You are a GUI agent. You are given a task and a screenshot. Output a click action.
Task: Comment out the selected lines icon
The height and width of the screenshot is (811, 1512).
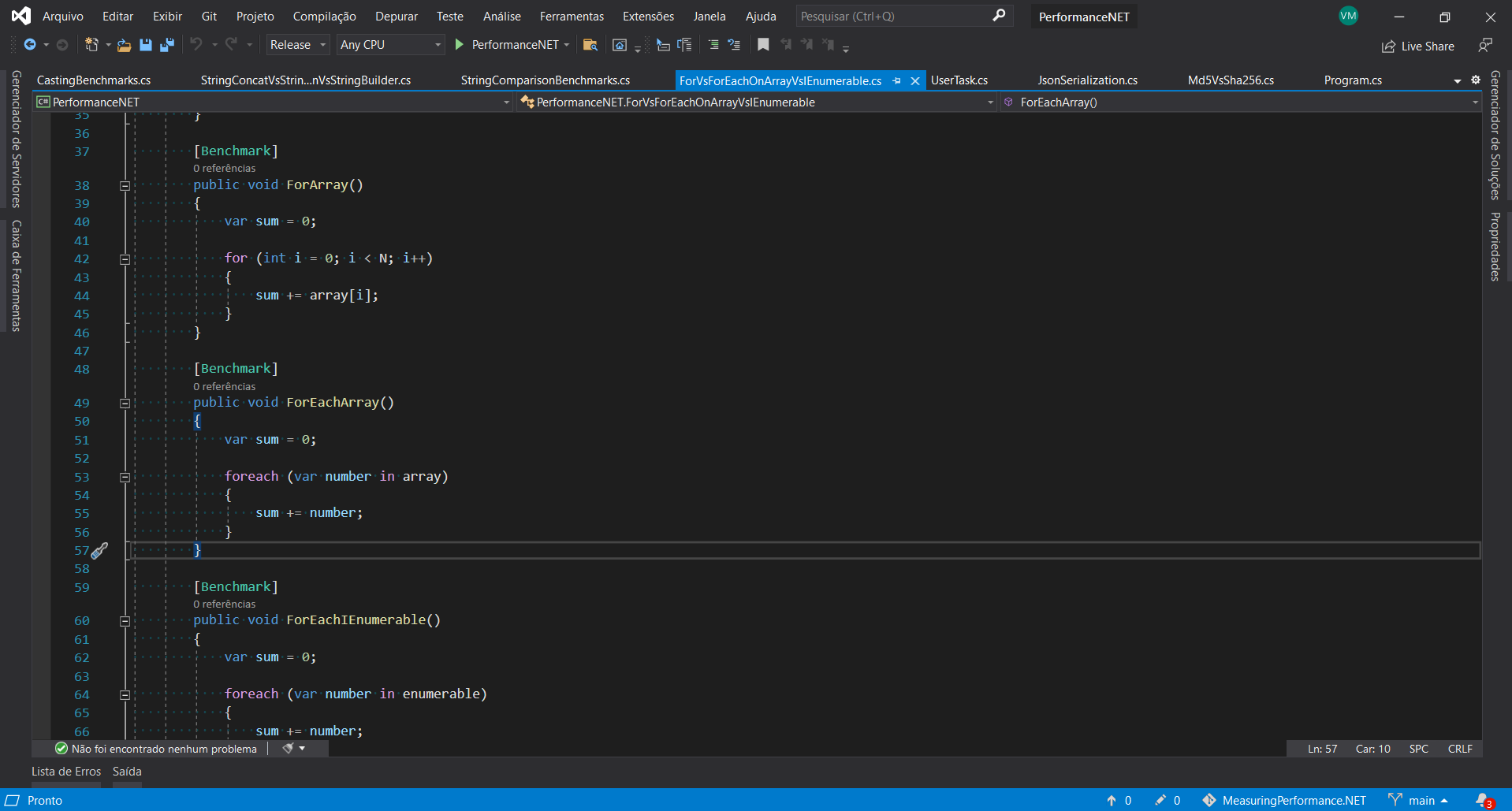pos(713,45)
